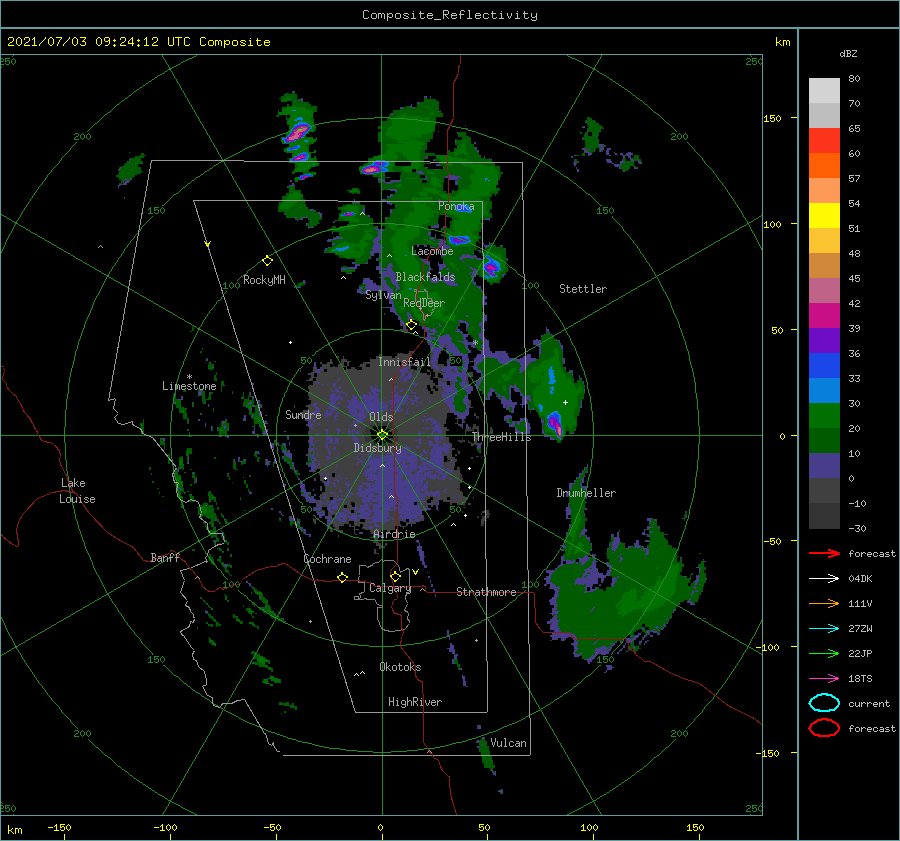
Task: Choose the magenta 18TS arrow in legend
Action: pos(824,679)
